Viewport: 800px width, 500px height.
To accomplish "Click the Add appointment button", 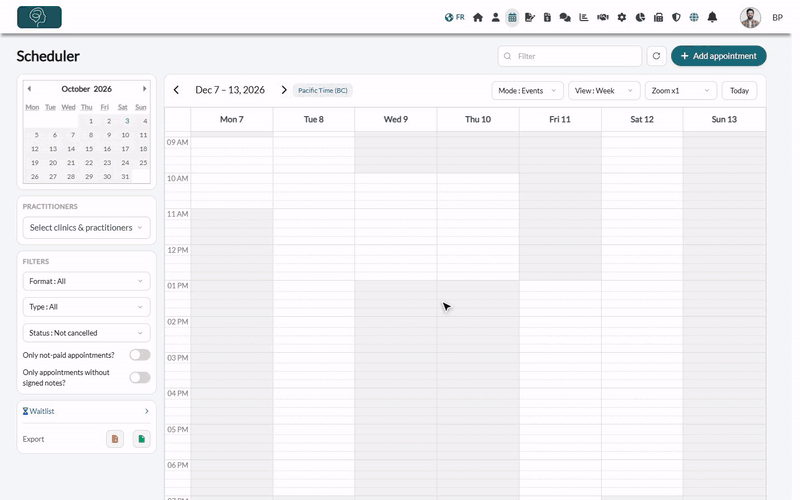I will pyautogui.click(x=718, y=56).
